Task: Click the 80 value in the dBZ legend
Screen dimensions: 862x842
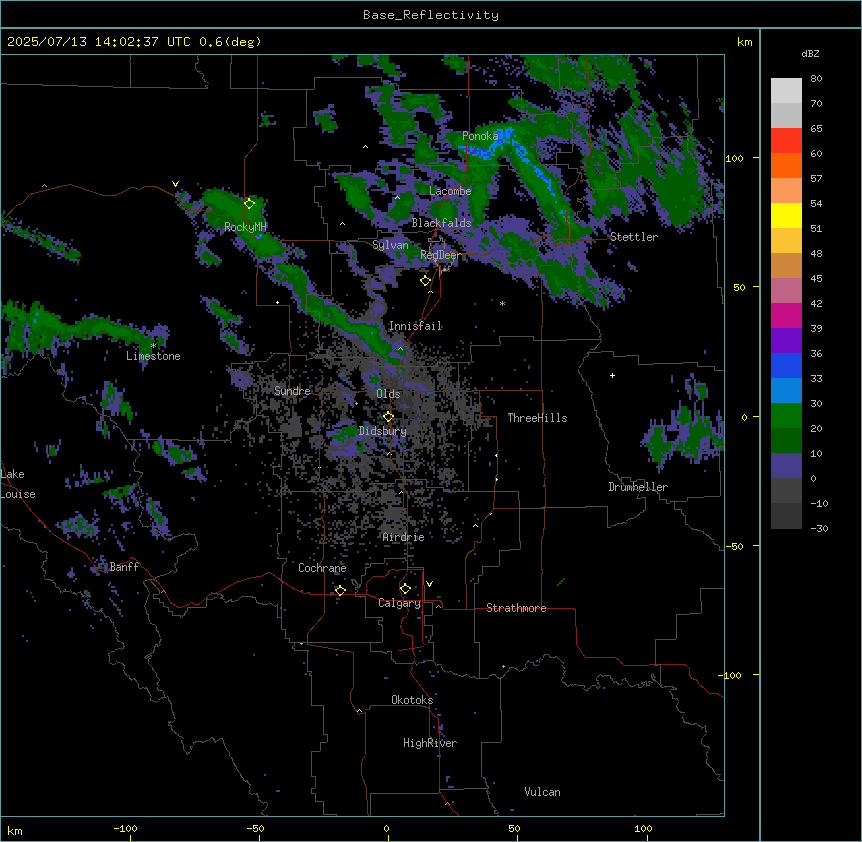Action: pyautogui.click(x=816, y=79)
